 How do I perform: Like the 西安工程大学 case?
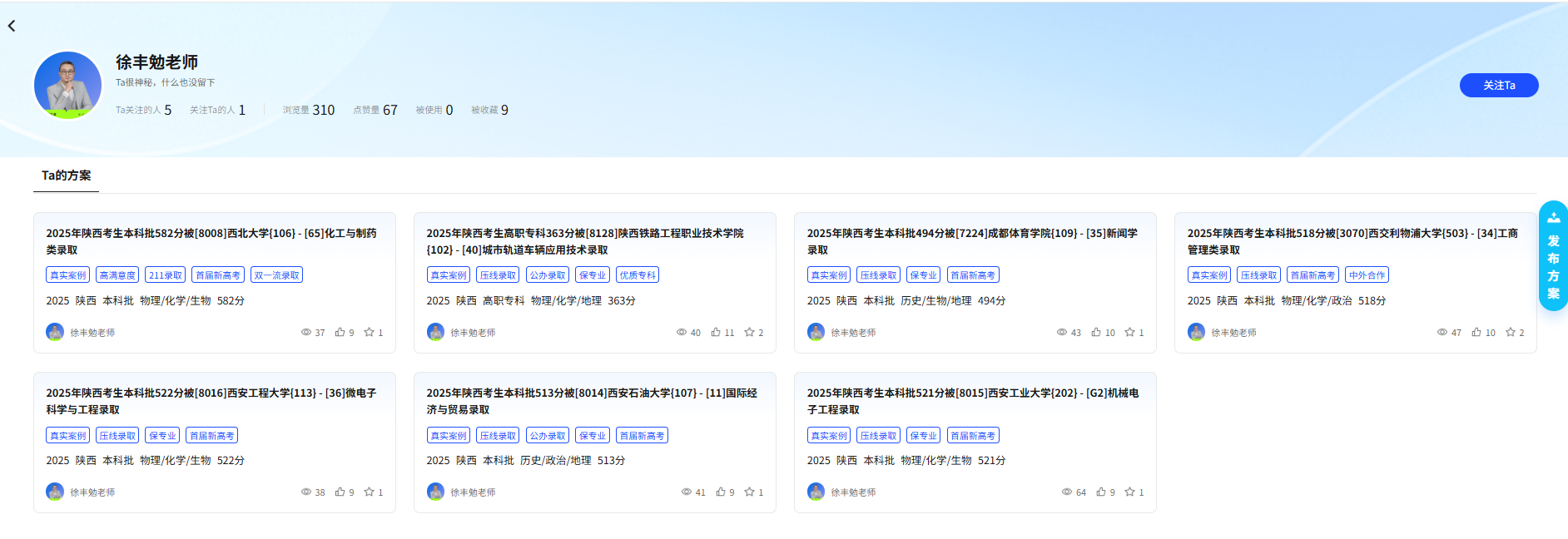[340, 492]
